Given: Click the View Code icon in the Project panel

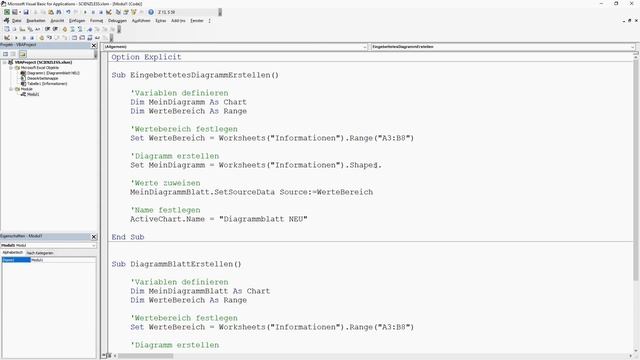Looking at the screenshot, I should pyautogui.click(x=5, y=54).
